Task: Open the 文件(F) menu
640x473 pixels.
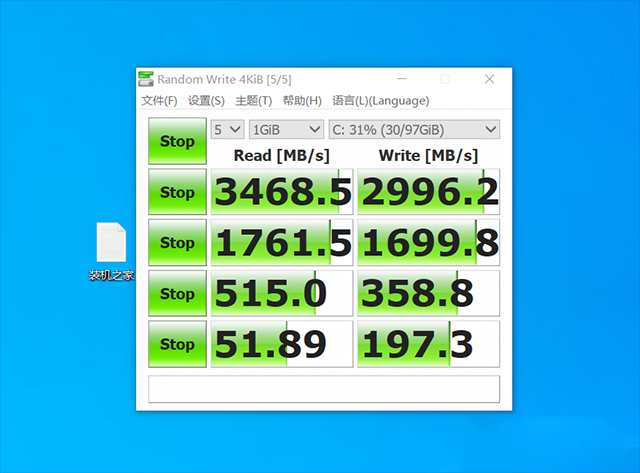Action: [159, 101]
